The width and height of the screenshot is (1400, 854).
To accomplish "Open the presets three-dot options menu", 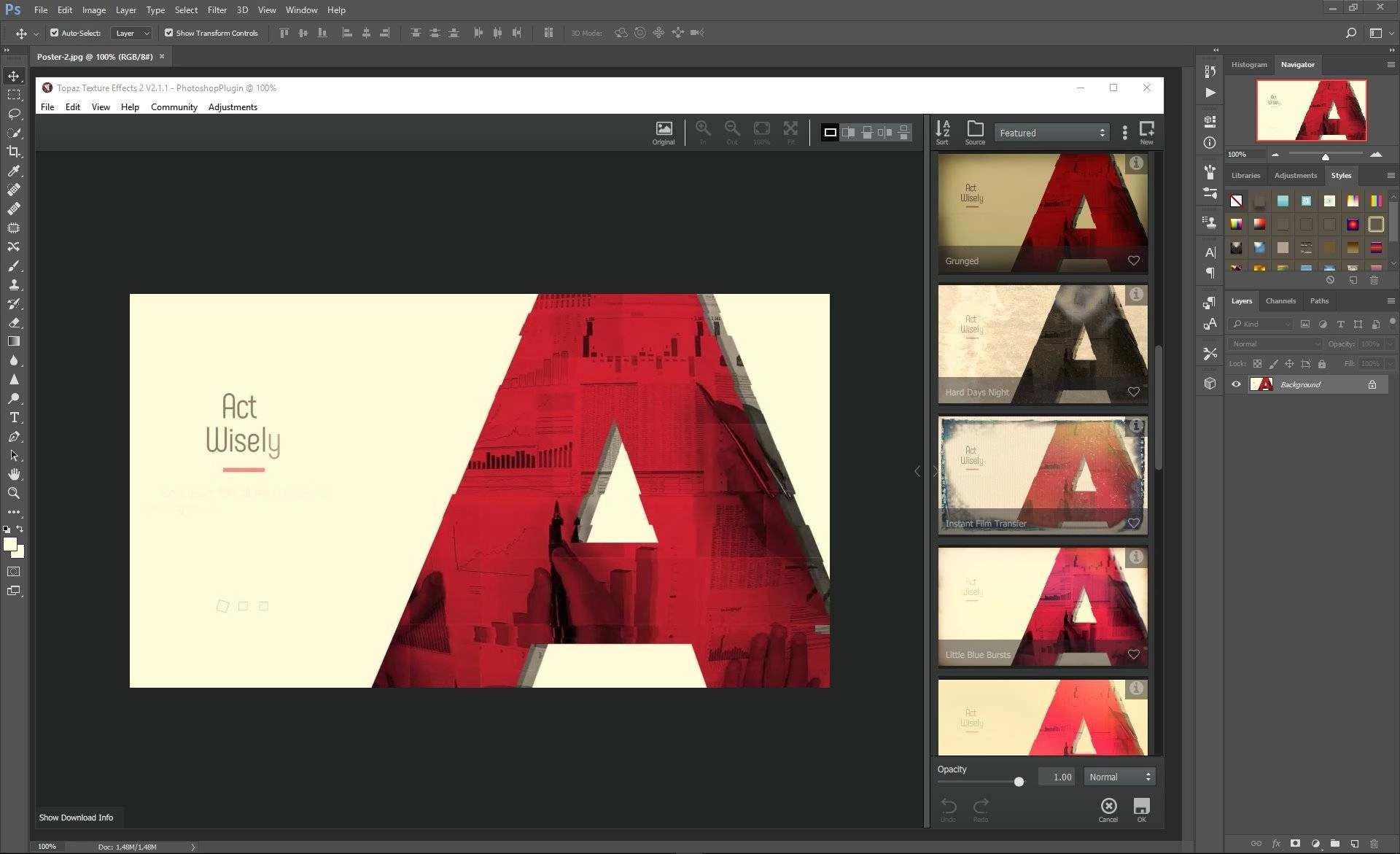I will point(1124,132).
